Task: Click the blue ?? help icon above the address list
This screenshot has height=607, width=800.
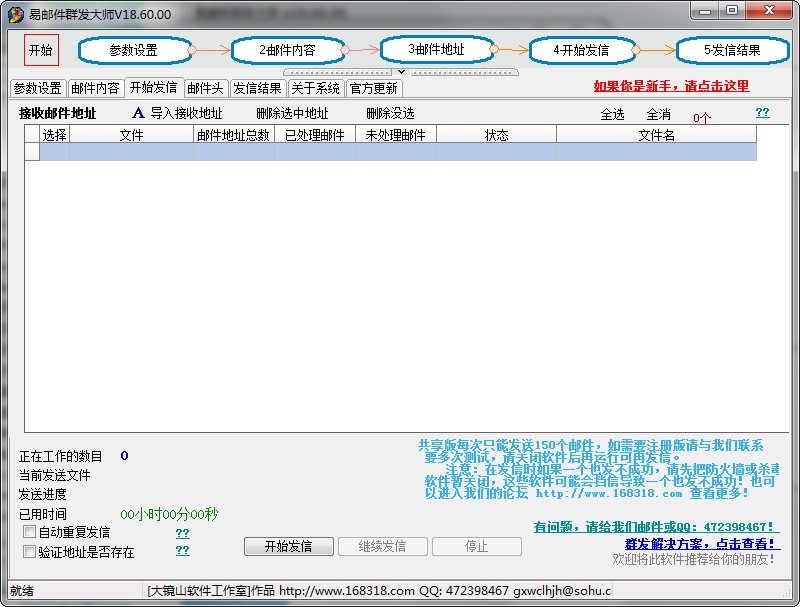Action: tap(762, 112)
